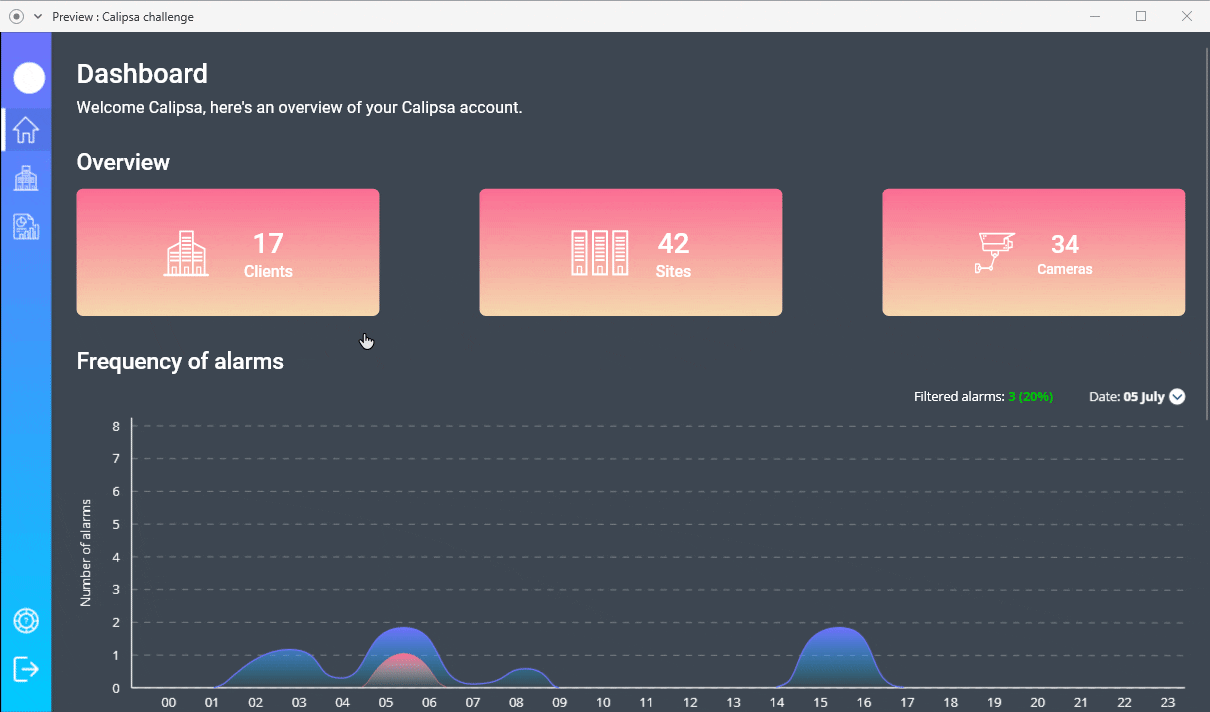Click the hour label "23" on the chart
1210x712 pixels.
click(x=1168, y=703)
